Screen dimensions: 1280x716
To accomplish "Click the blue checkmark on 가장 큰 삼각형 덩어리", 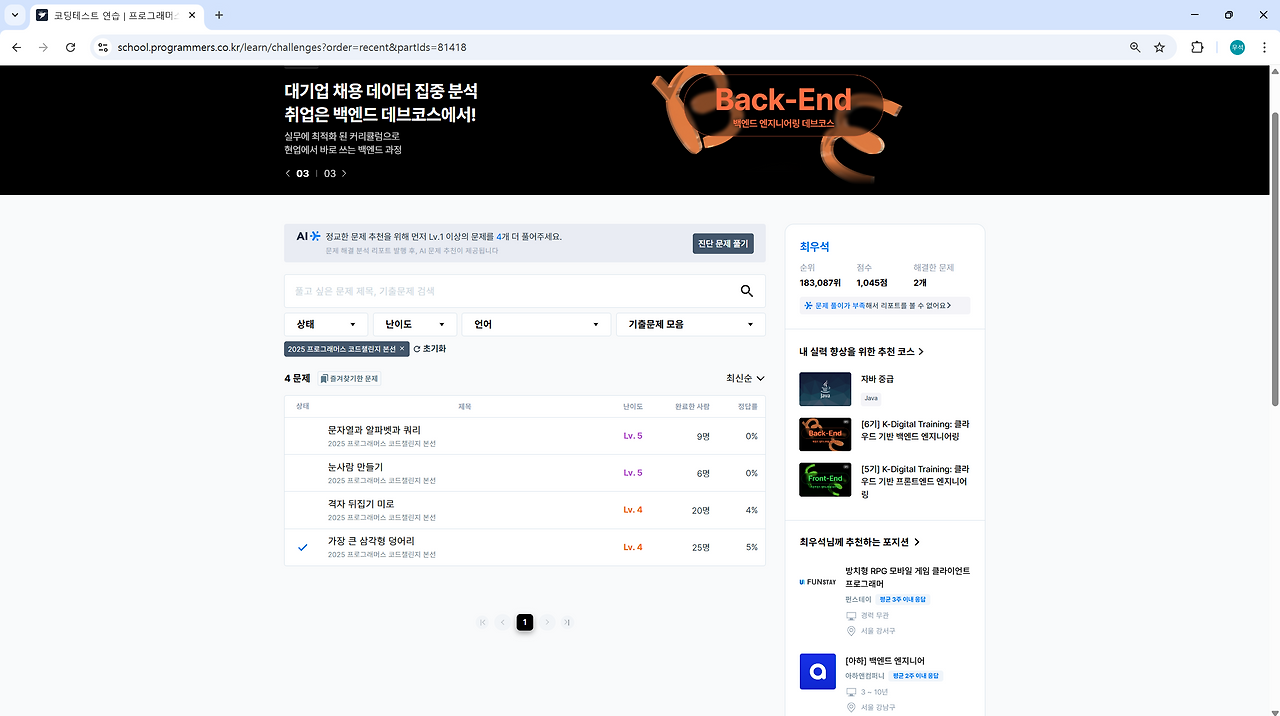I will click(x=303, y=547).
